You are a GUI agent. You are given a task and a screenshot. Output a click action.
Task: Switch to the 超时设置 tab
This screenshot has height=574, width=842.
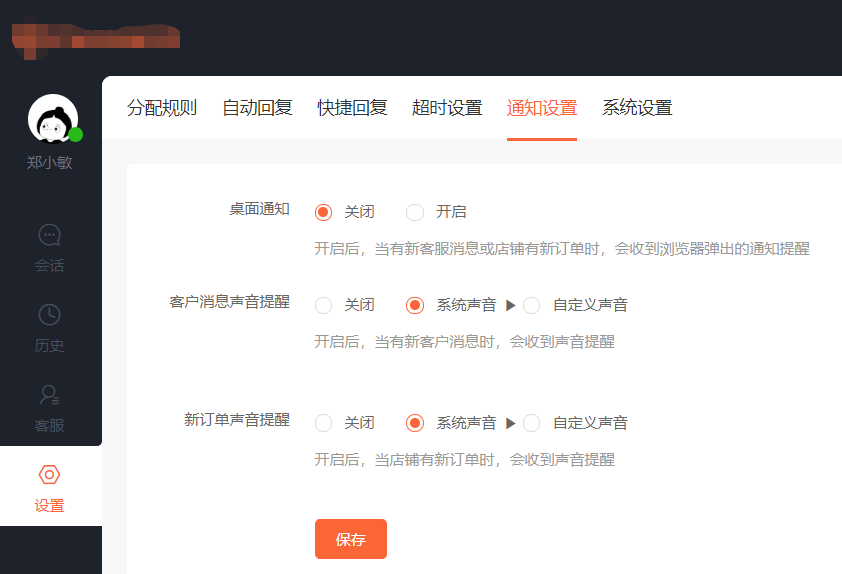(x=447, y=108)
